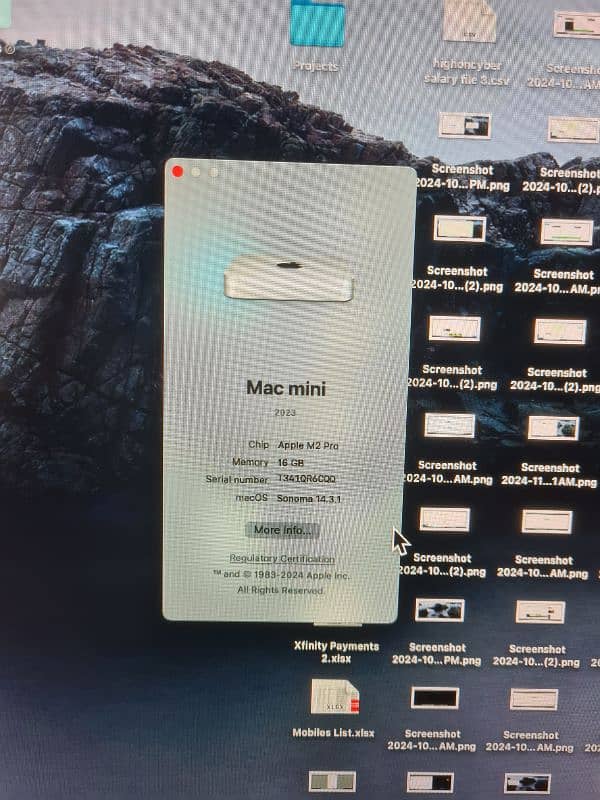
Task: Click the Mac mini device image
Action: click(x=288, y=278)
